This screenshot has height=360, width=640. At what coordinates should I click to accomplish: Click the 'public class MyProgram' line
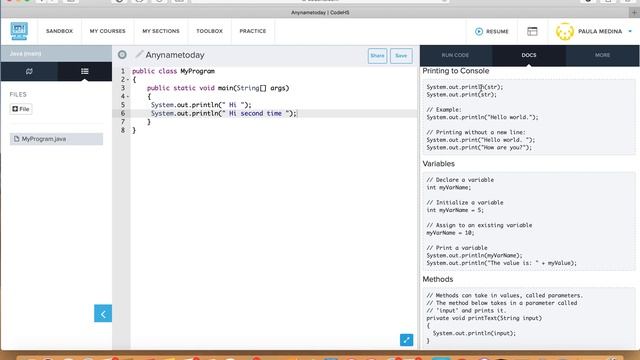[173, 71]
